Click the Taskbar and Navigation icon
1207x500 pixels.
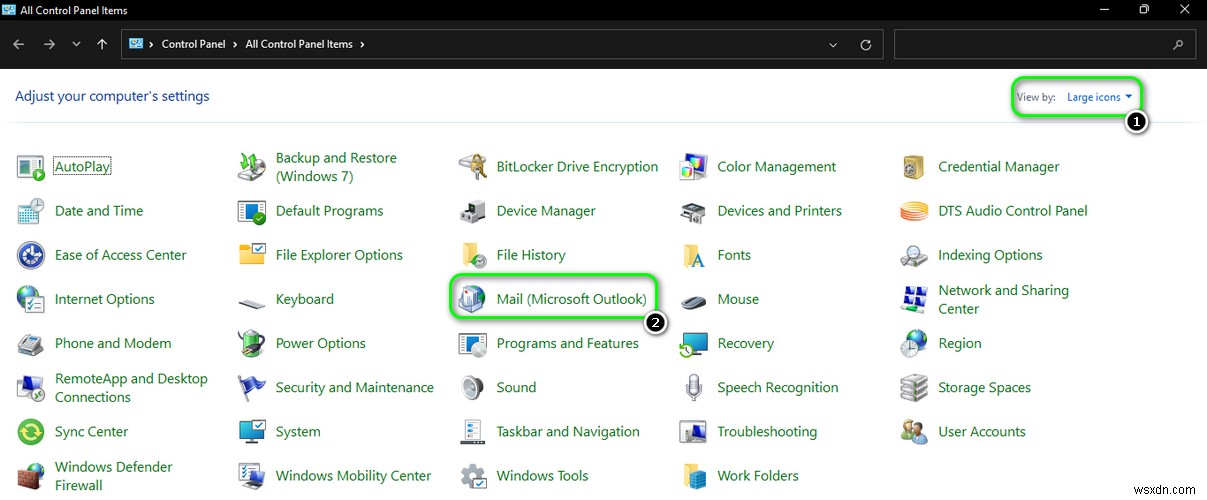[x=473, y=431]
